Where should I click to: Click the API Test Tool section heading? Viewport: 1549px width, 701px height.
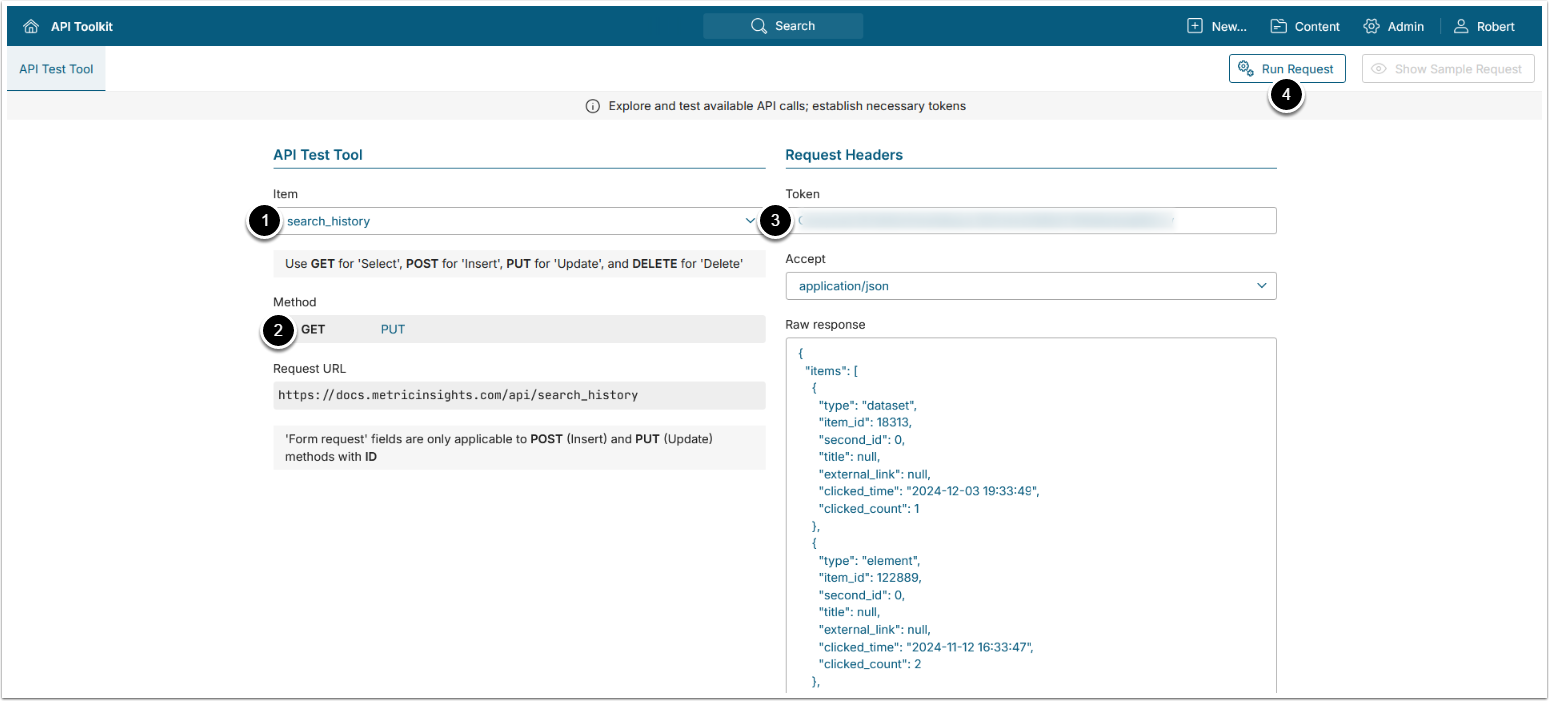[318, 155]
